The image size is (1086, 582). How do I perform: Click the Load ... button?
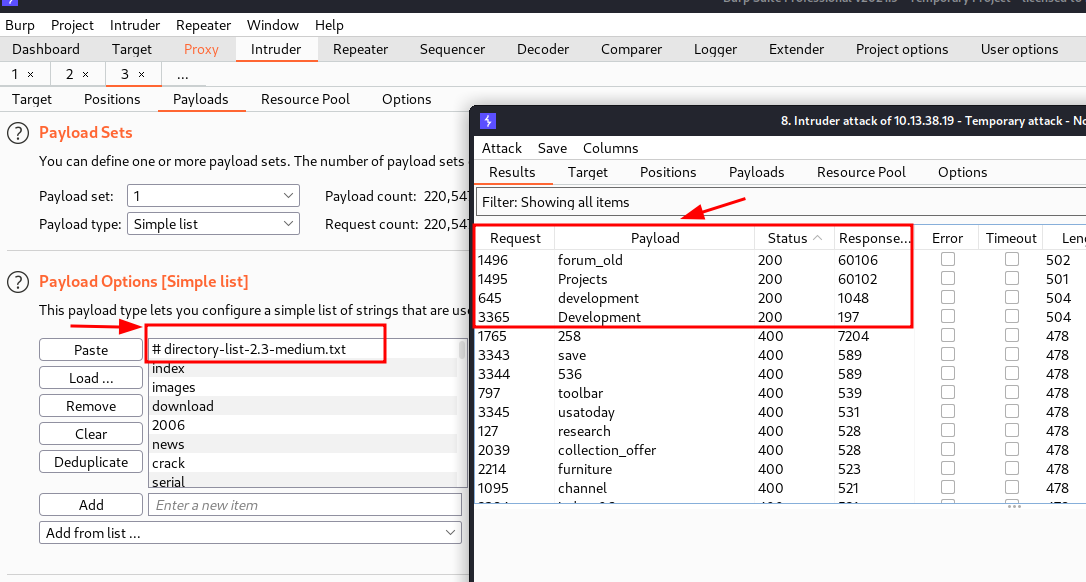(91, 378)
